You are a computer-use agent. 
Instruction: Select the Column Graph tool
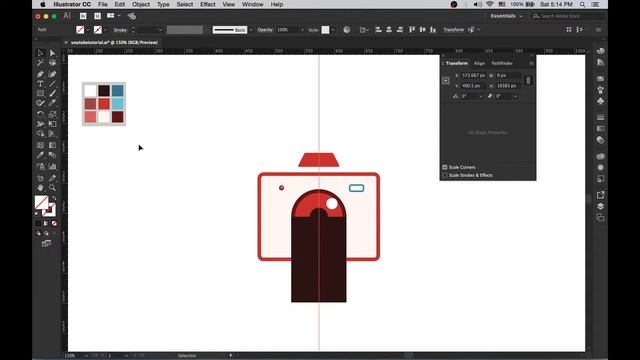click(52, 167)
